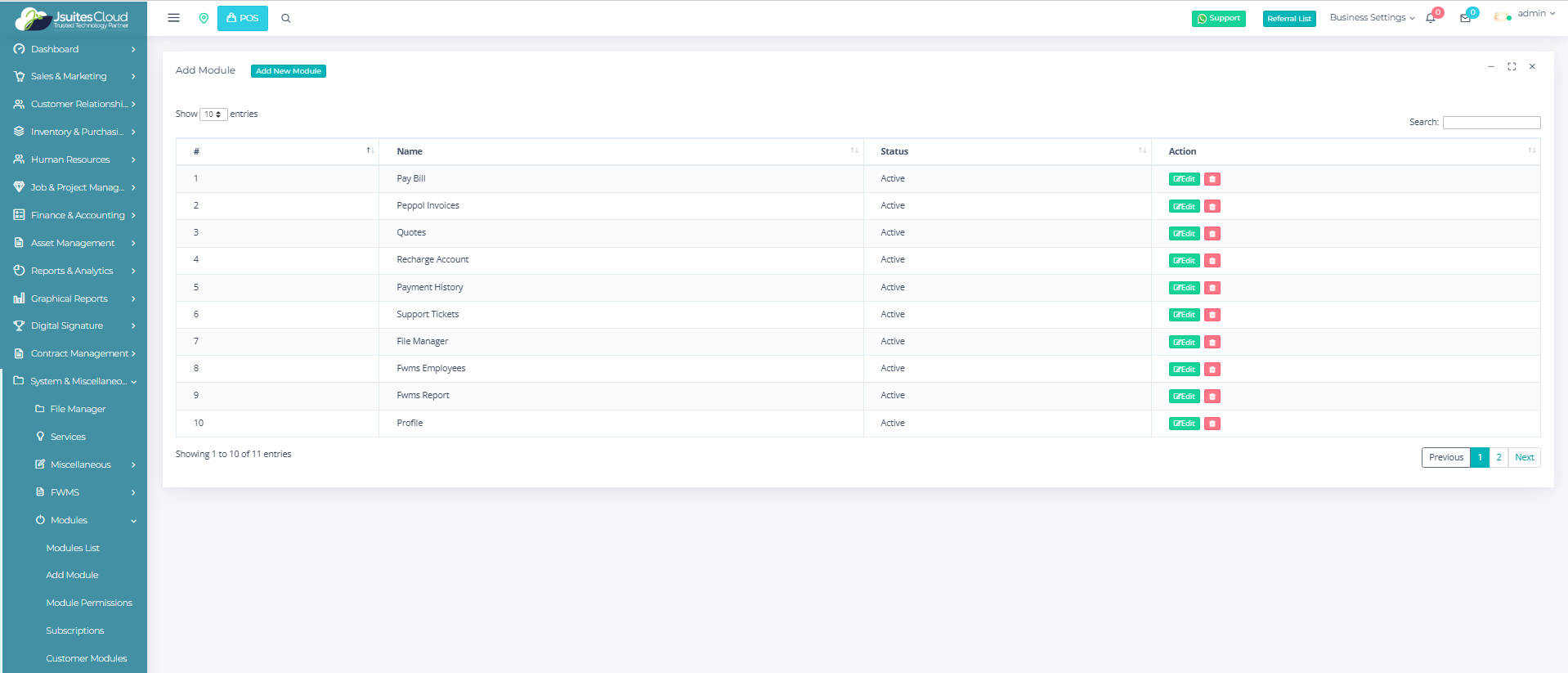Expand the panel to fullscreen
The height and width of the screenshot is (673, 1568).
[x=1512, y=67]
